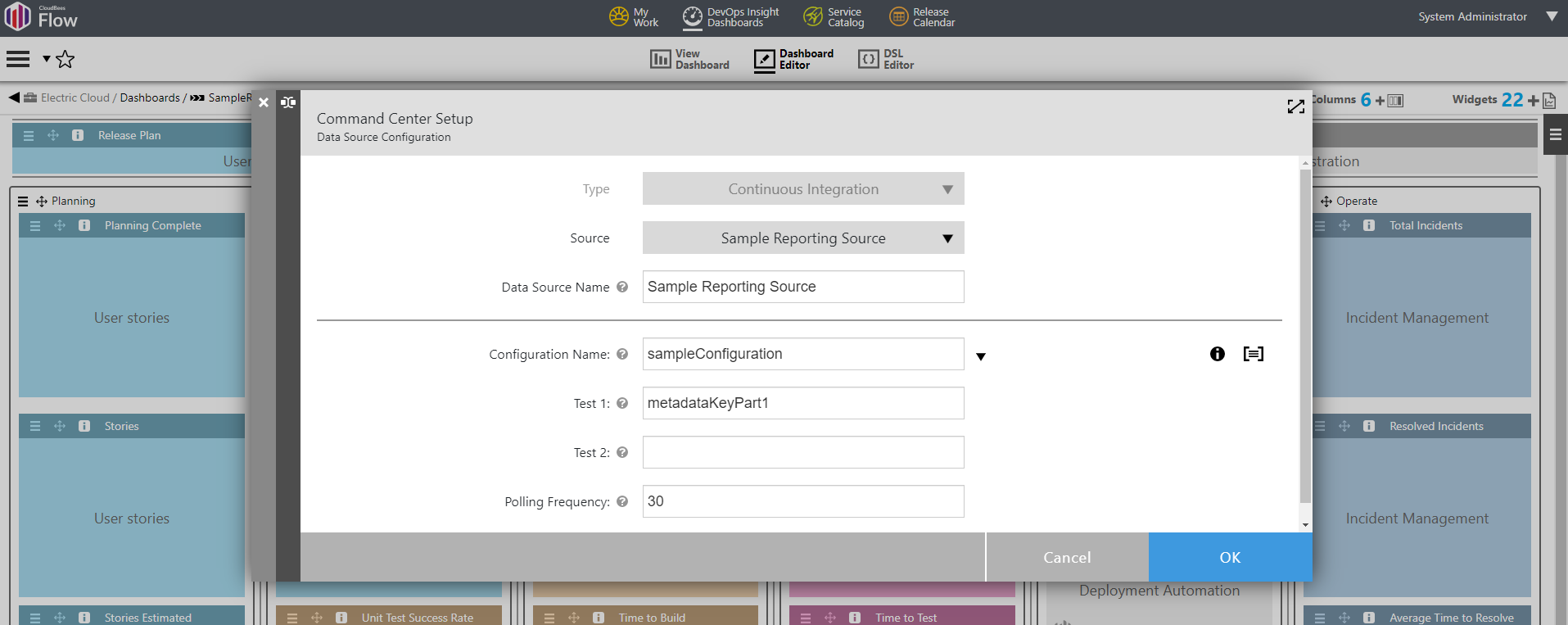Click the pin panel icon beside the close button
1568x625 pixels.
288,102
